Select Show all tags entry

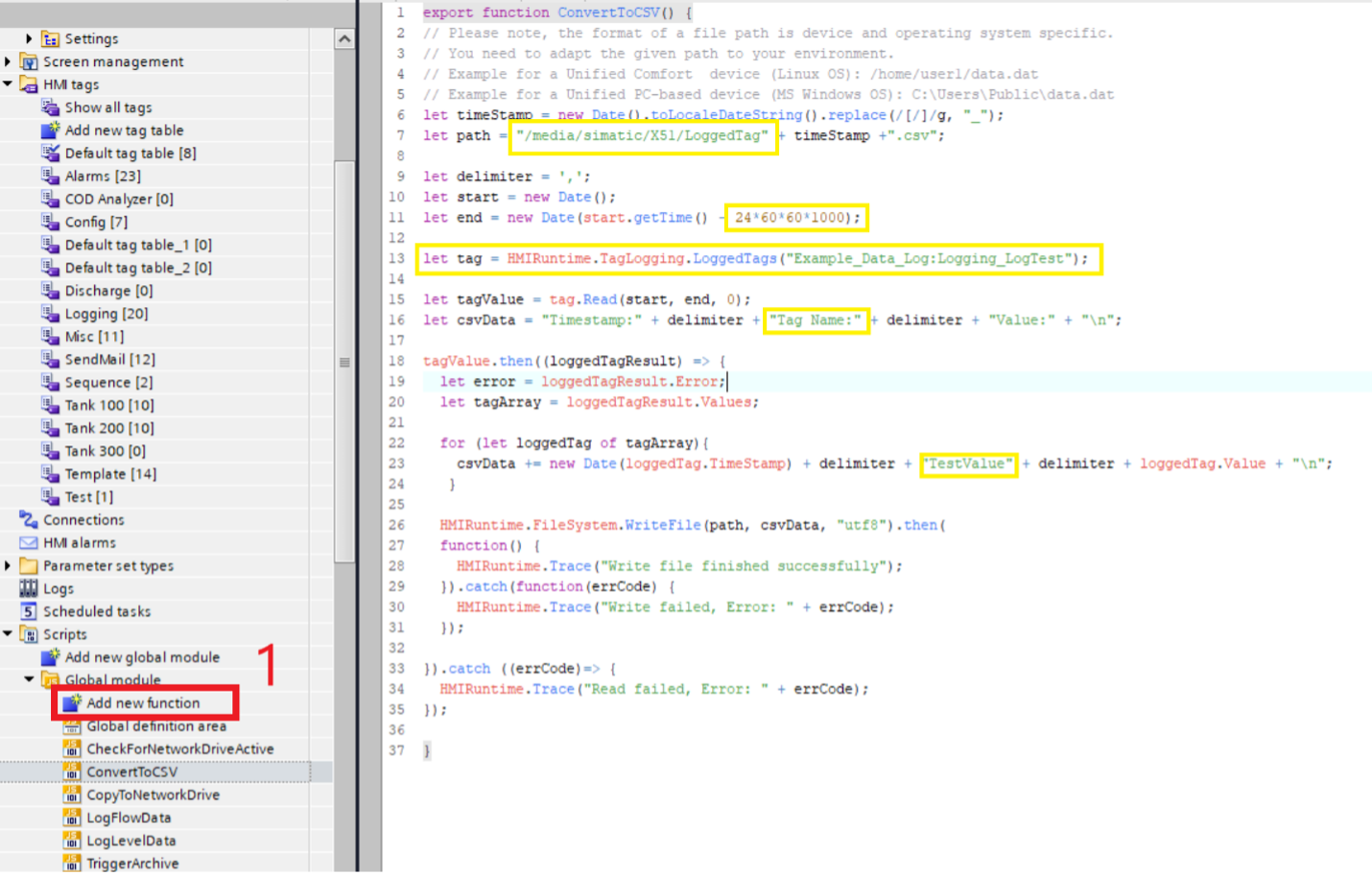(107, 107)
